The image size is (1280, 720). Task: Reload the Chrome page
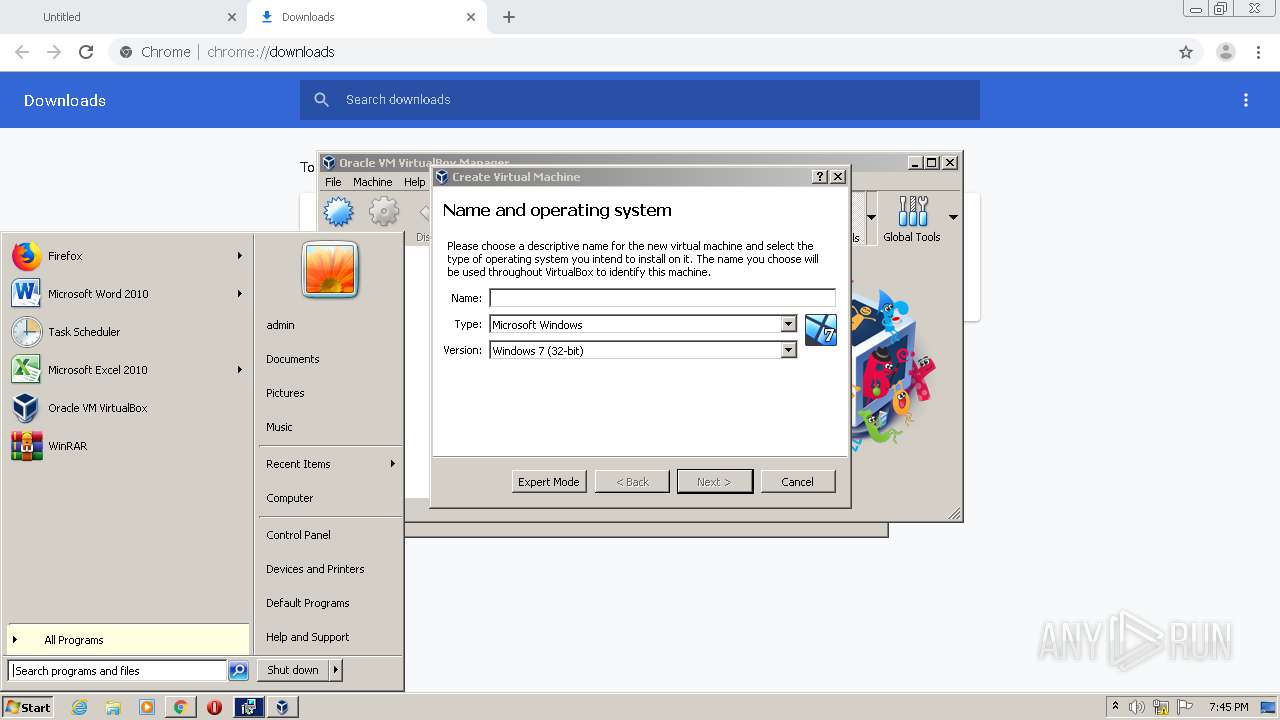pyautogui.click(x=86, y=52)
